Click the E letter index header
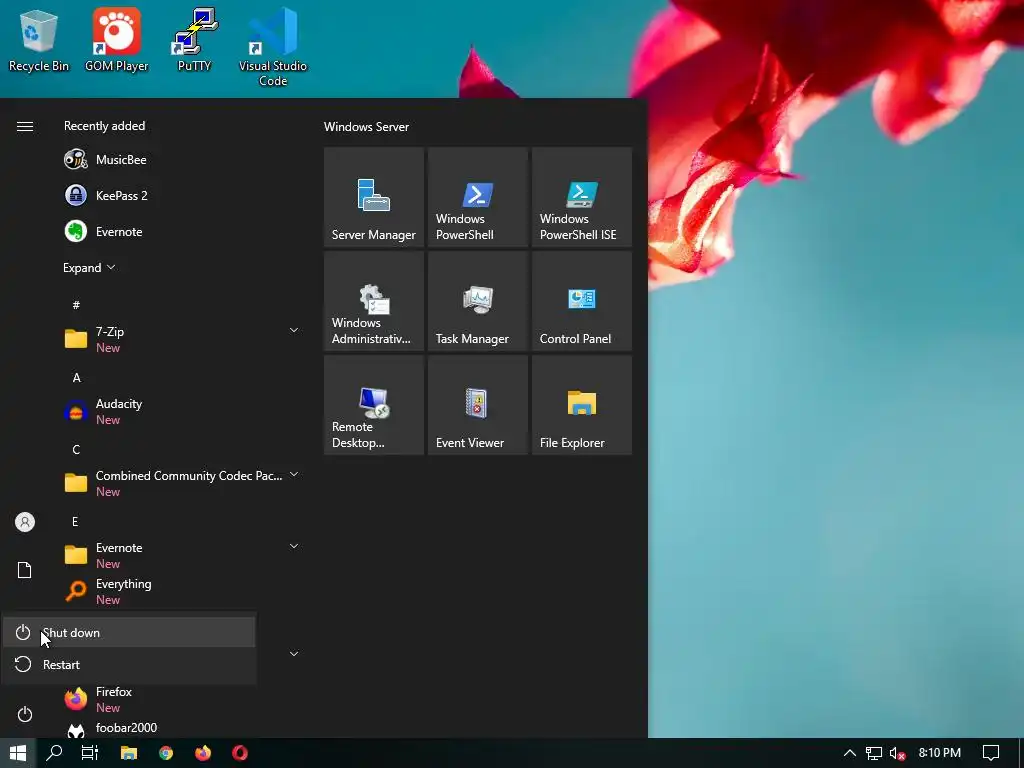The image size is (1024, 768). 75,521
